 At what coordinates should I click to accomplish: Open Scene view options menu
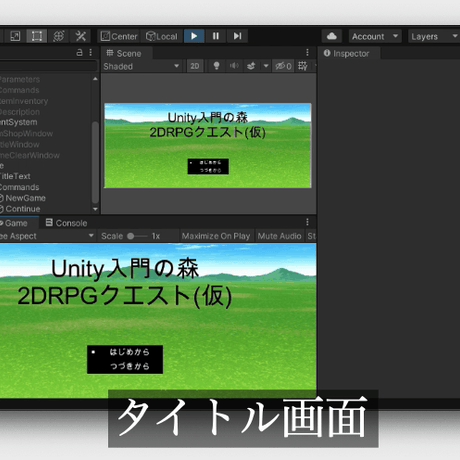click(x=307, y=53)
